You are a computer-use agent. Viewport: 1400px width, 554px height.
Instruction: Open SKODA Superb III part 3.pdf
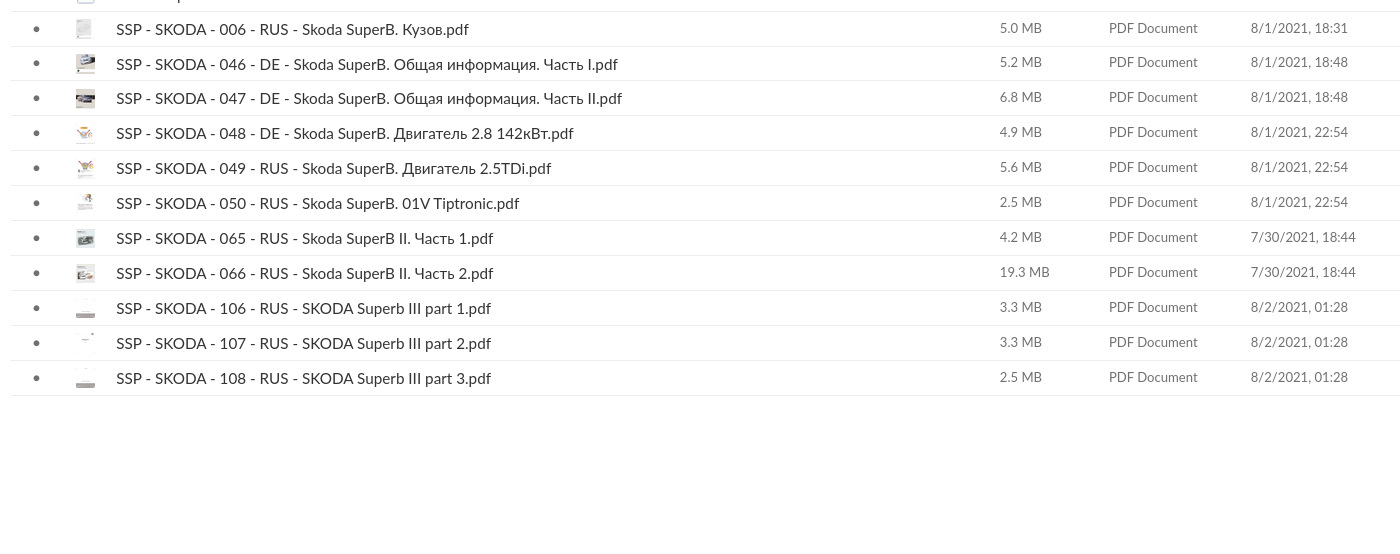point(303,379)
